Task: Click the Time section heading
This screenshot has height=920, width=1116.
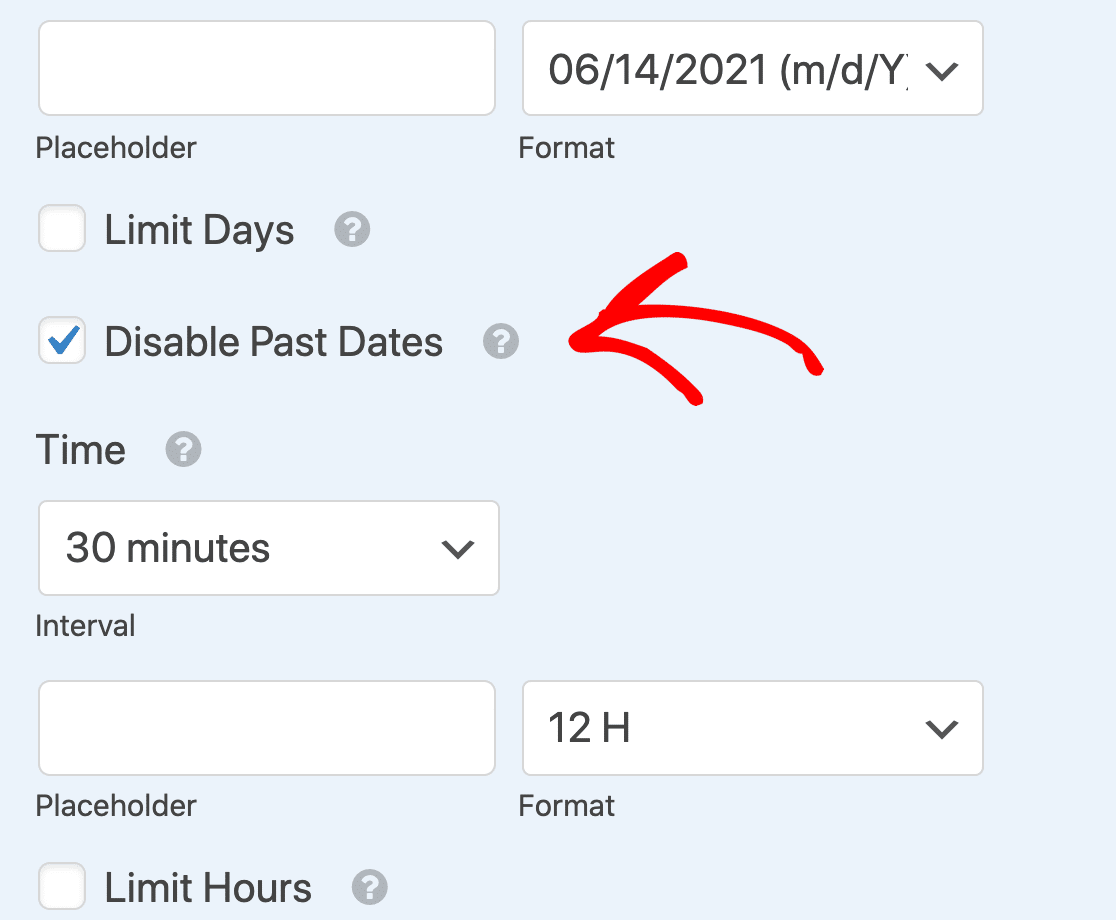Action: pos(80,449)
